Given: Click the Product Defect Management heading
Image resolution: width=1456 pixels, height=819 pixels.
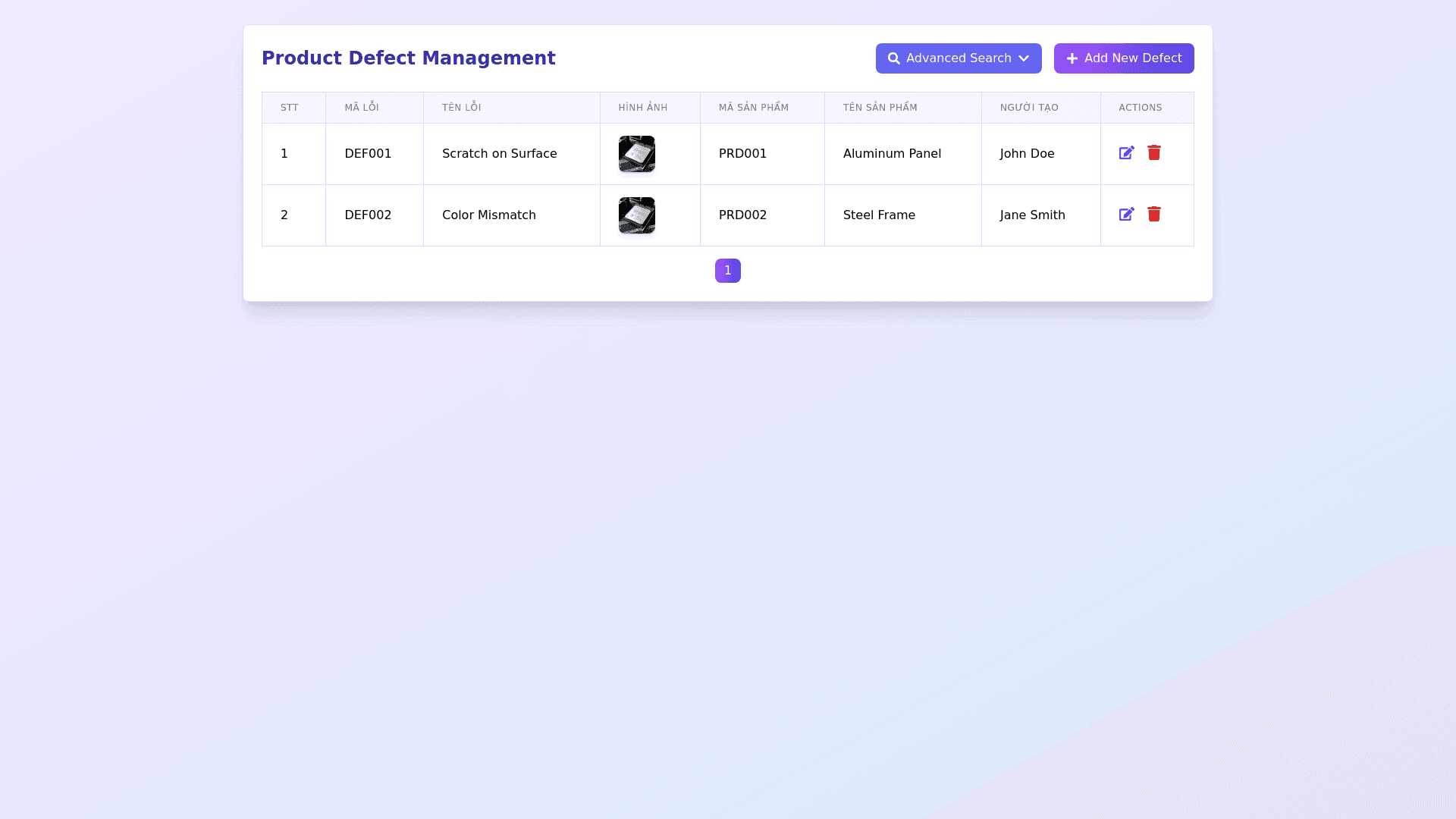Looking at the screenshot, I should 408,58.
